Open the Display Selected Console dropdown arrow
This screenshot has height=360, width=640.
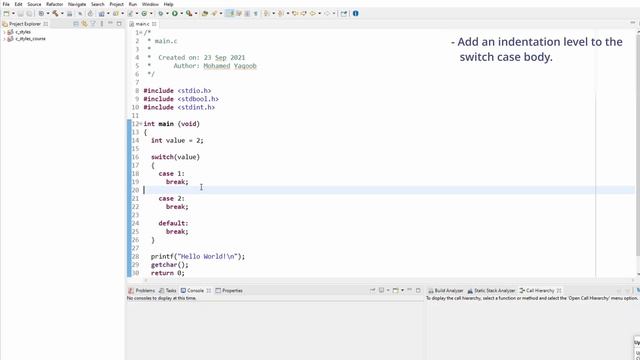coord(388,290)
